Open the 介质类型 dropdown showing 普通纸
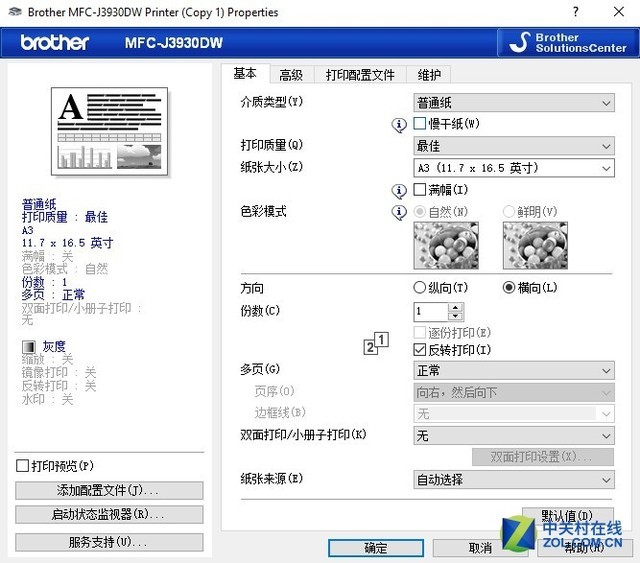Viewport: 640px width, 563px height. pyautogui.click(x=514, y=102)
